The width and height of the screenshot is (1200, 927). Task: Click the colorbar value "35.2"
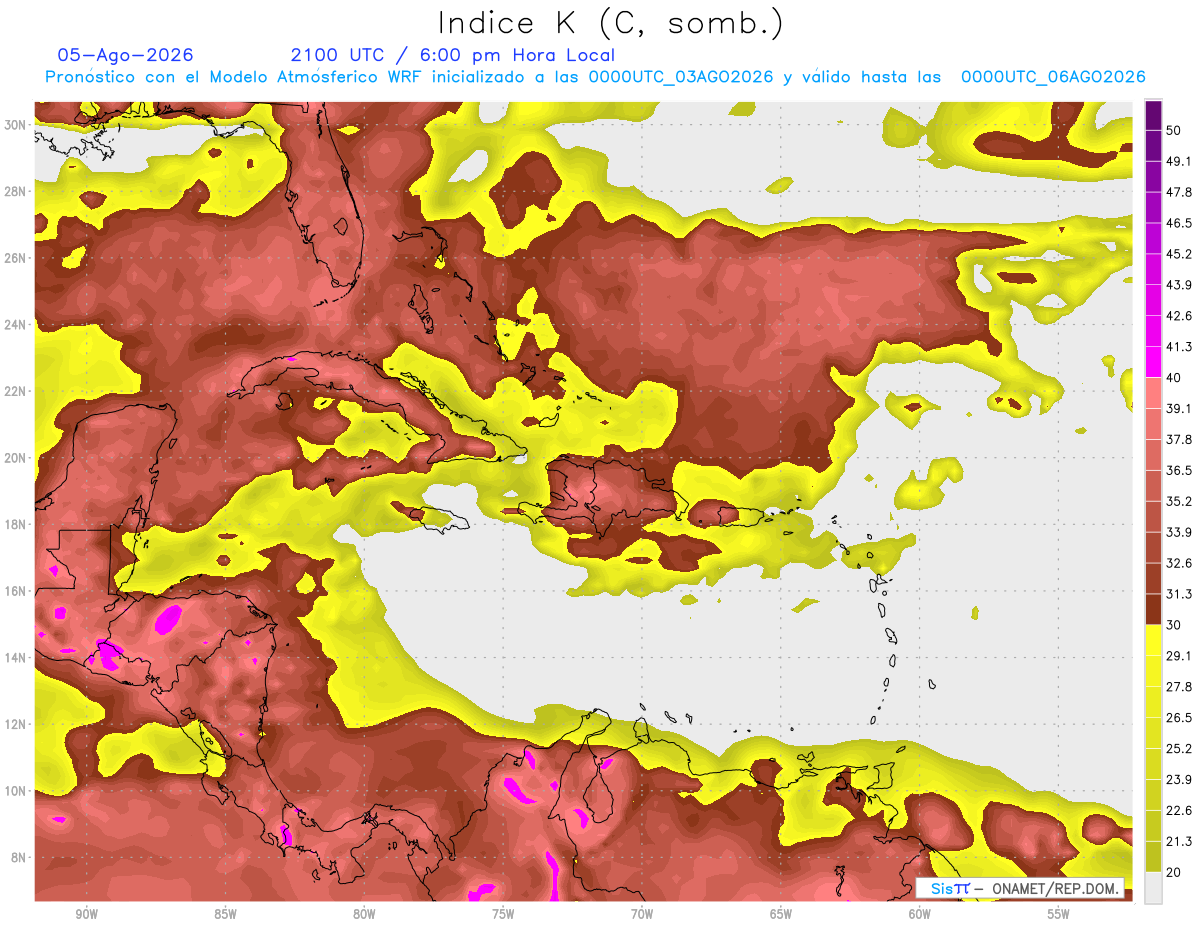pyautogui.click(x=1179, y=501)
